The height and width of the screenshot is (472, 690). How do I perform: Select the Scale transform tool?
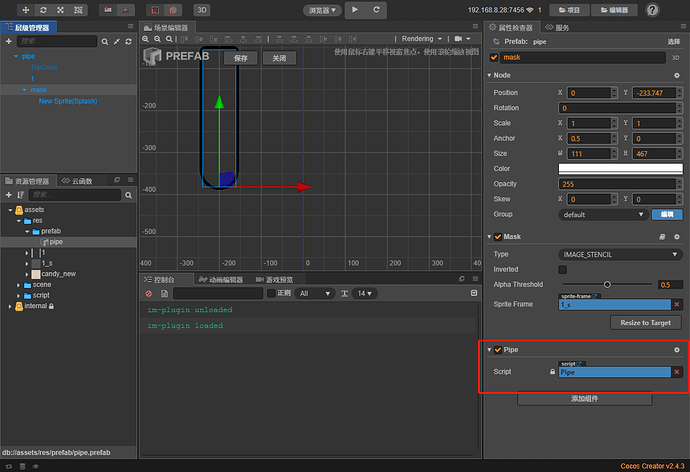click(61, 10)
